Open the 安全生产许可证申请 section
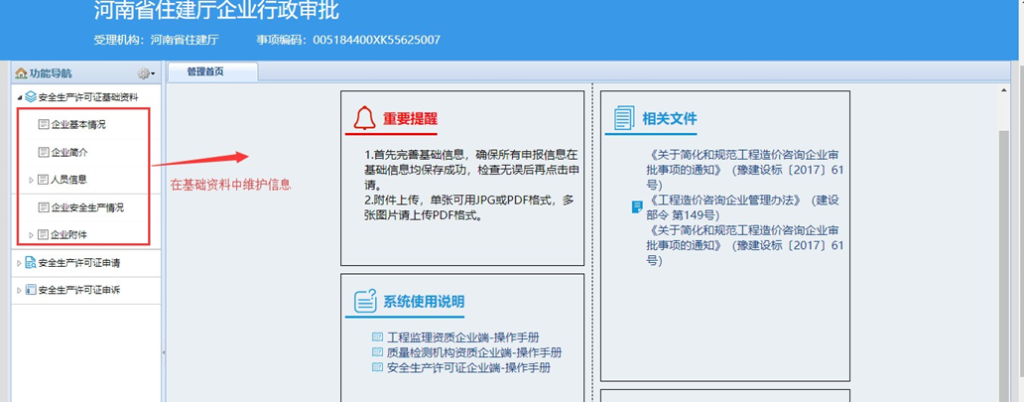The height and width of the screenshot is (402, 1024). coord(79,264)
